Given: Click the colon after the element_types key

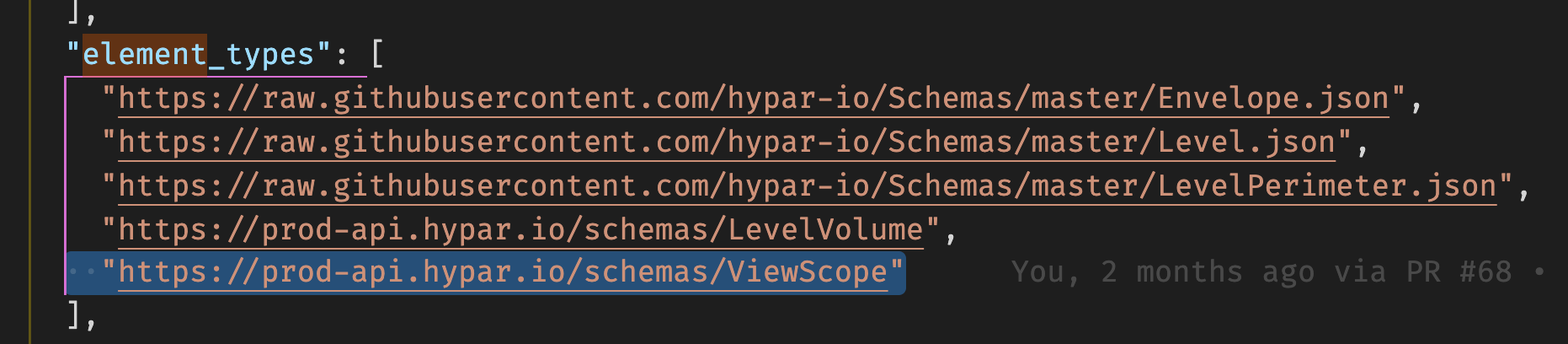Looking at the screenshot, I should click(x=341, y=56).
